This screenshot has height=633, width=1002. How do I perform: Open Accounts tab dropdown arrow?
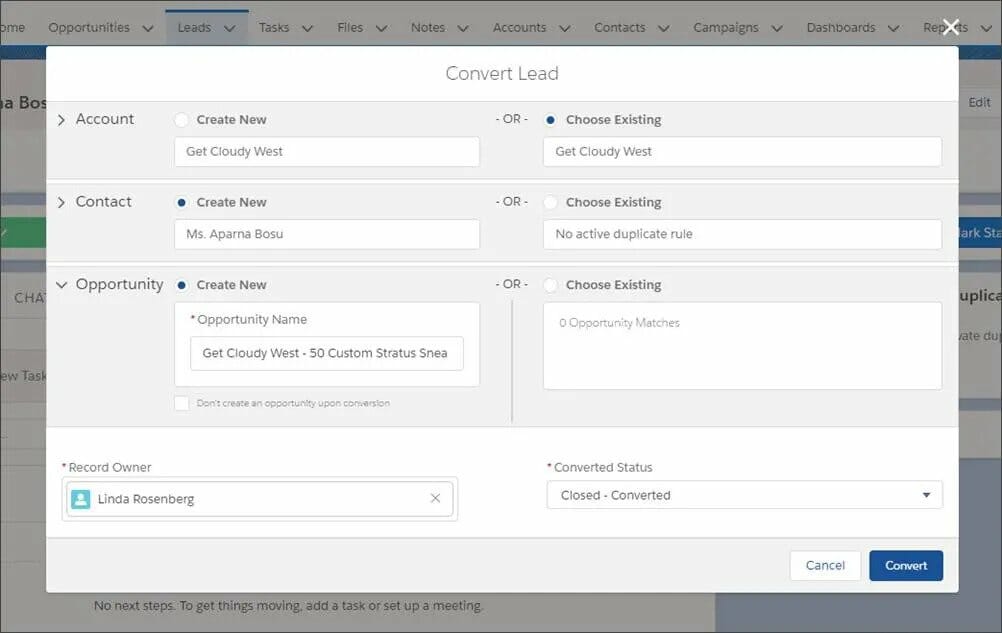565,28
